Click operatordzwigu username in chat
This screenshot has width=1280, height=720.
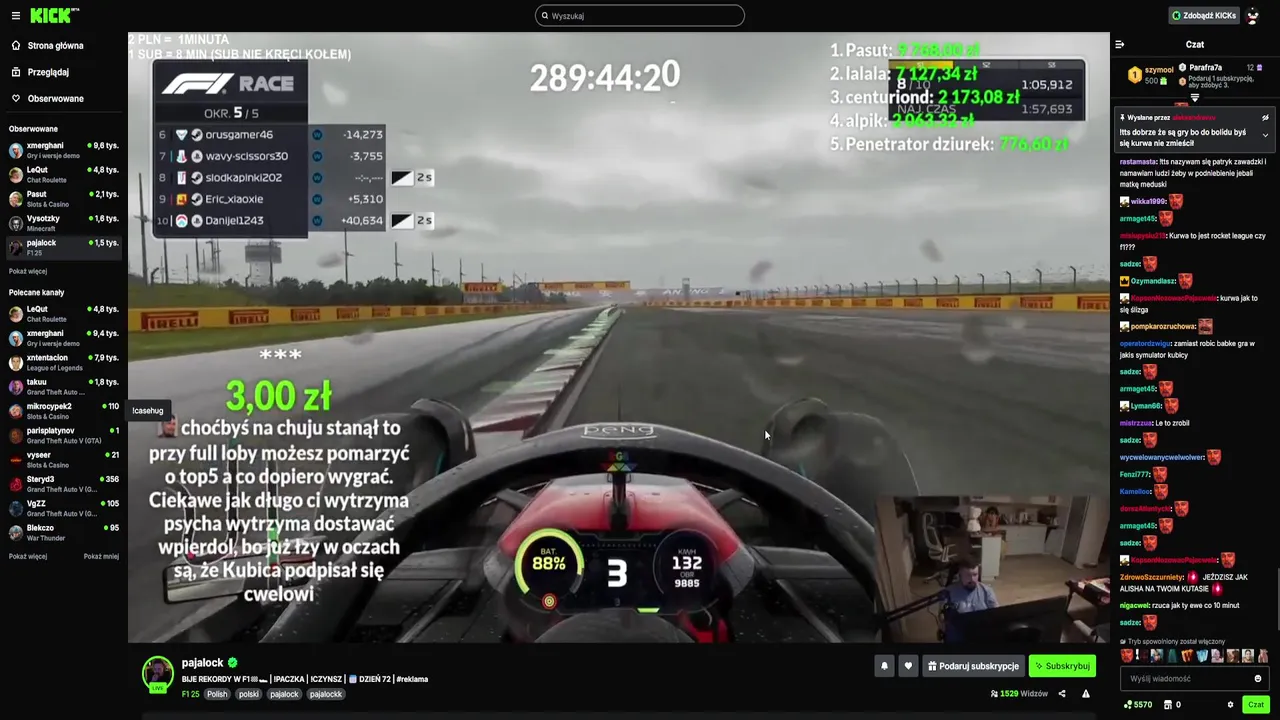click(1145, 344)
